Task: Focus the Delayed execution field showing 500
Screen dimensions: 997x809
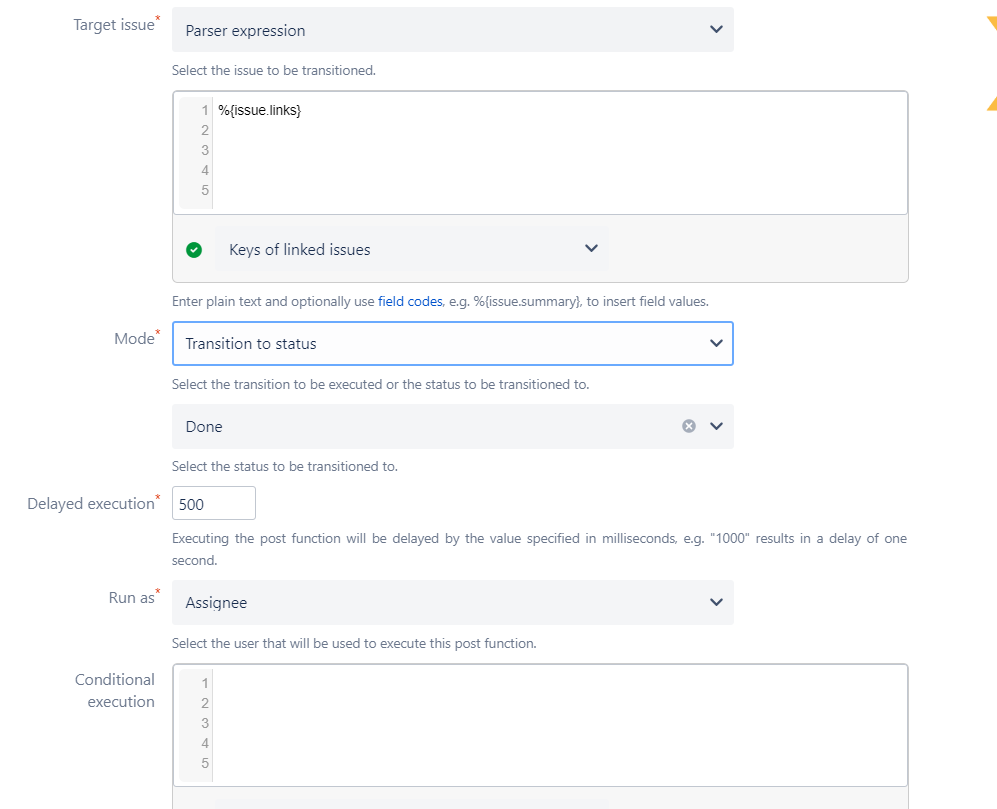Action: point(214,504)
